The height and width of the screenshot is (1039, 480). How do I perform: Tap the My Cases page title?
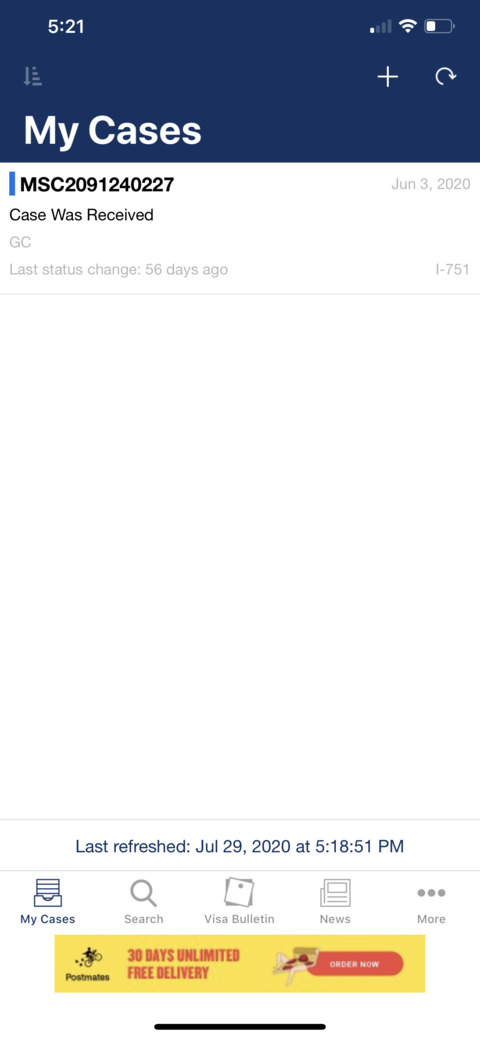click(113, 130)
